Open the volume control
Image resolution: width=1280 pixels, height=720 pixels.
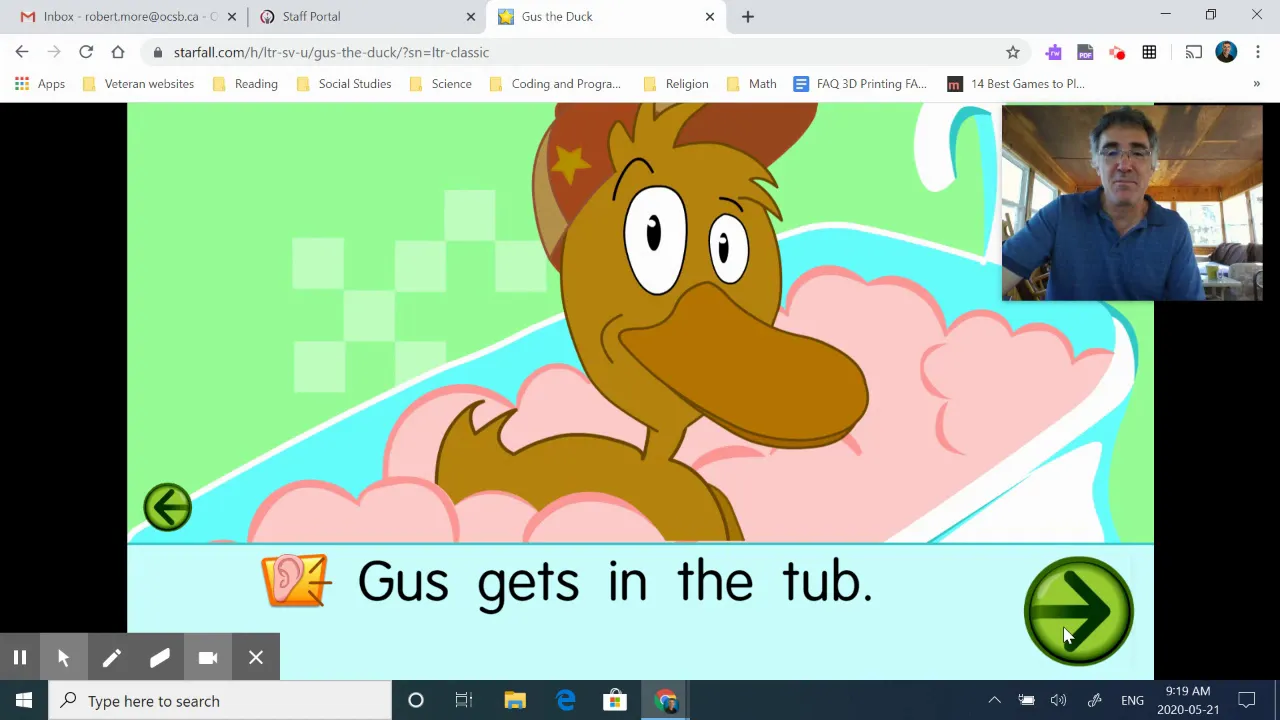pos(1058,701)
